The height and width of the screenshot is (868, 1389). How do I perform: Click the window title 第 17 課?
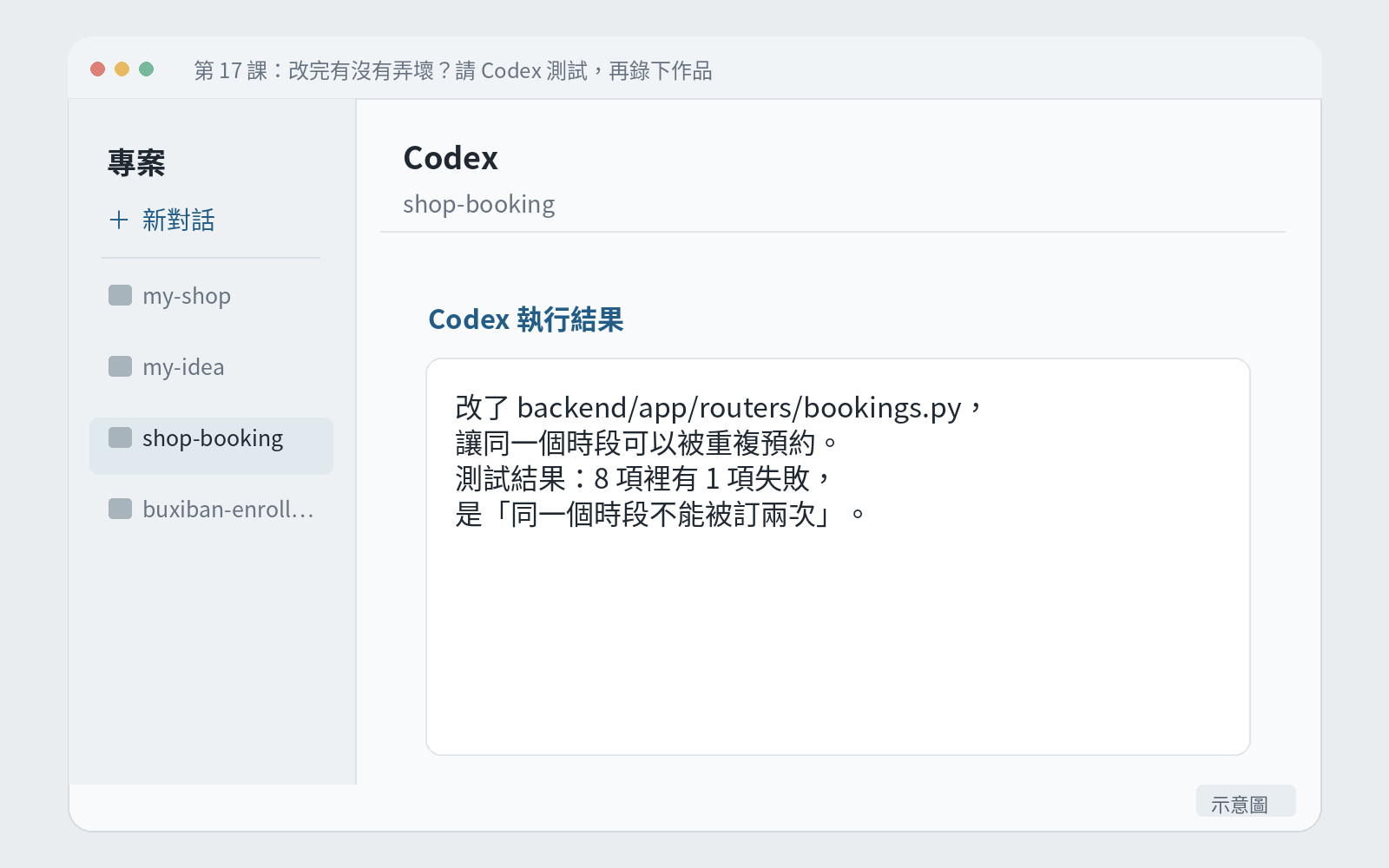[453, 71]
